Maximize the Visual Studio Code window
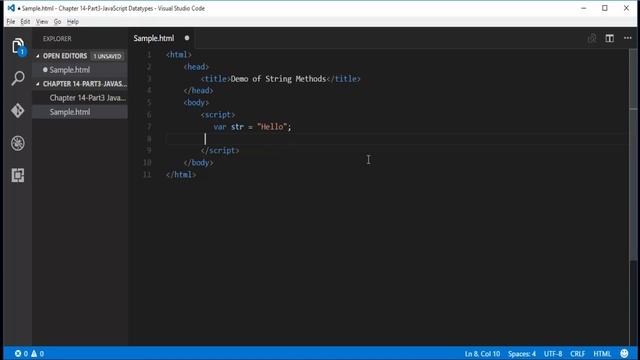 pos(605,8)
